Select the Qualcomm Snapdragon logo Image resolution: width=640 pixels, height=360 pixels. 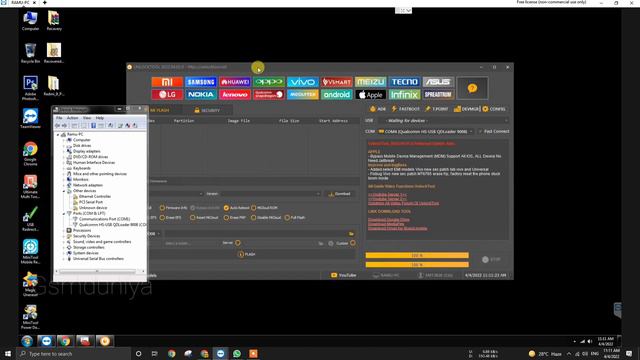[269, 95]
